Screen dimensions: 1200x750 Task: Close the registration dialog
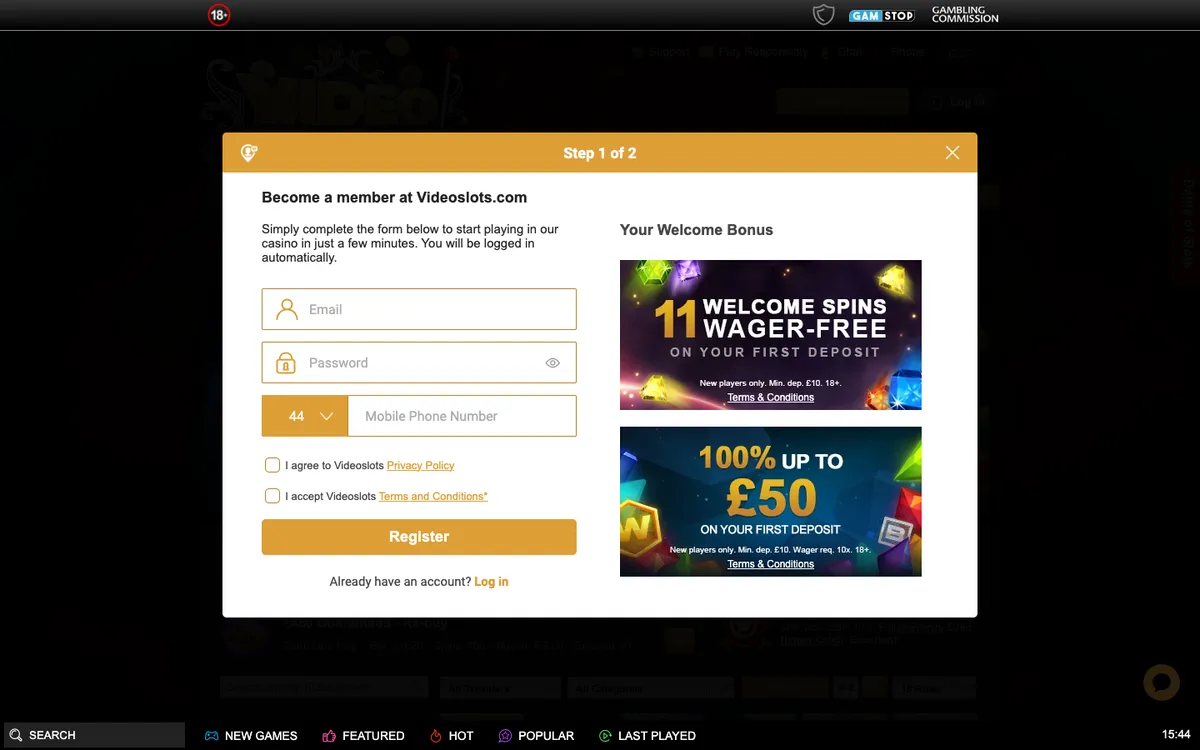click(x=952, y=153)
